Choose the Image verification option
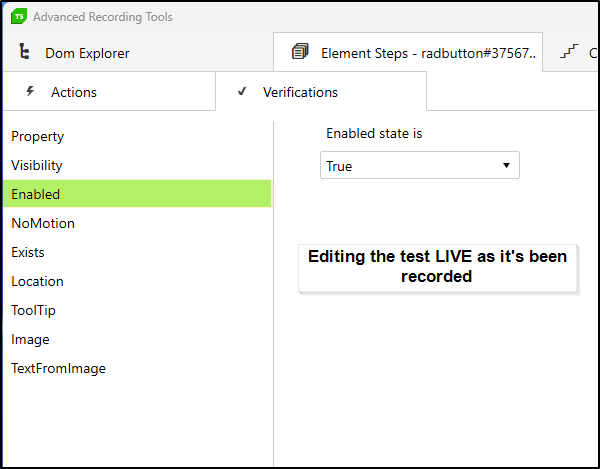The image size is (600, 469). [30, 339]
